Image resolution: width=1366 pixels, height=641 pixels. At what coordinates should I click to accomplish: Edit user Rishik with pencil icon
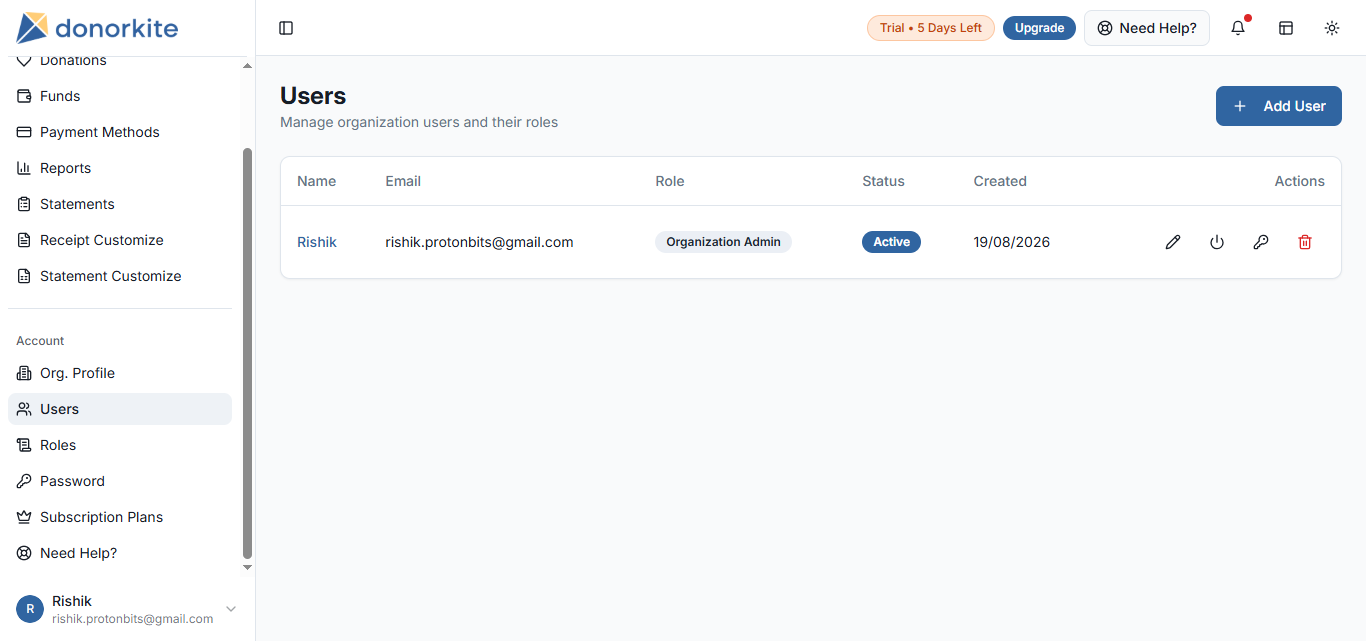pos(1173,242)
